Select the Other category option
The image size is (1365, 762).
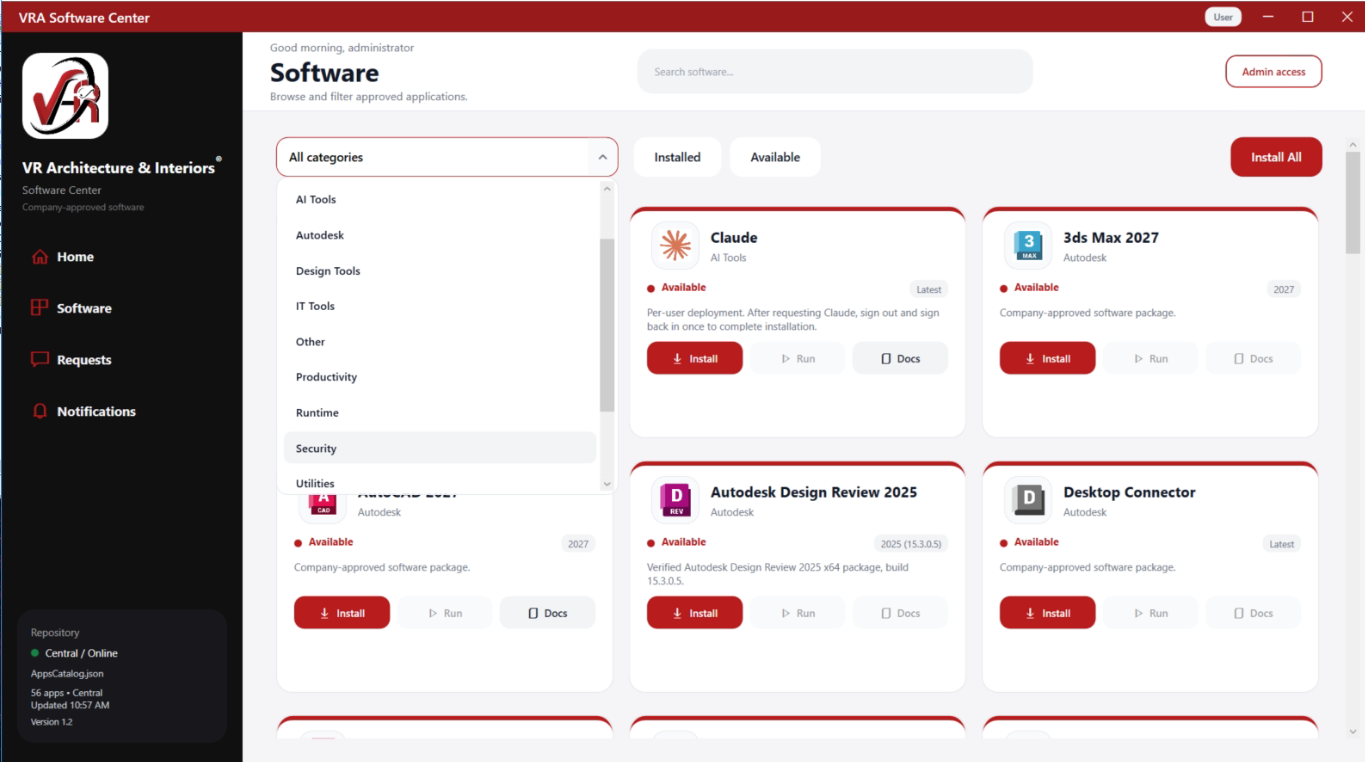click(440, 342)
